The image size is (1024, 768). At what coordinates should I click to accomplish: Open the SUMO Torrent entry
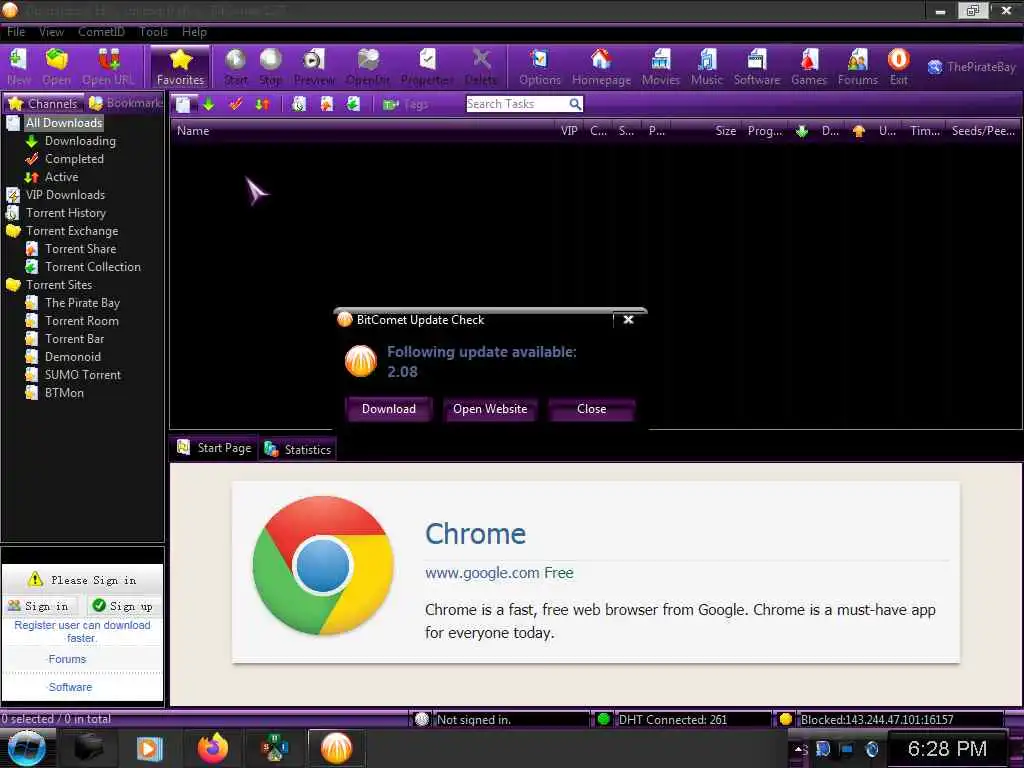coord(83,375)
